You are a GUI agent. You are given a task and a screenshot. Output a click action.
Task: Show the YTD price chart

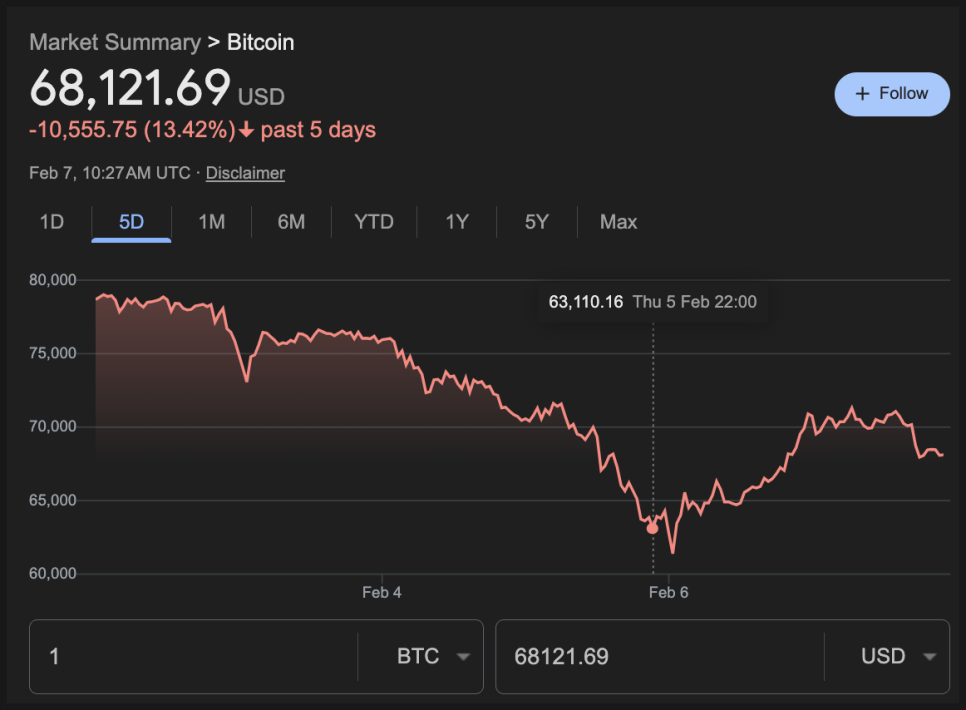(x=374, y=222)
